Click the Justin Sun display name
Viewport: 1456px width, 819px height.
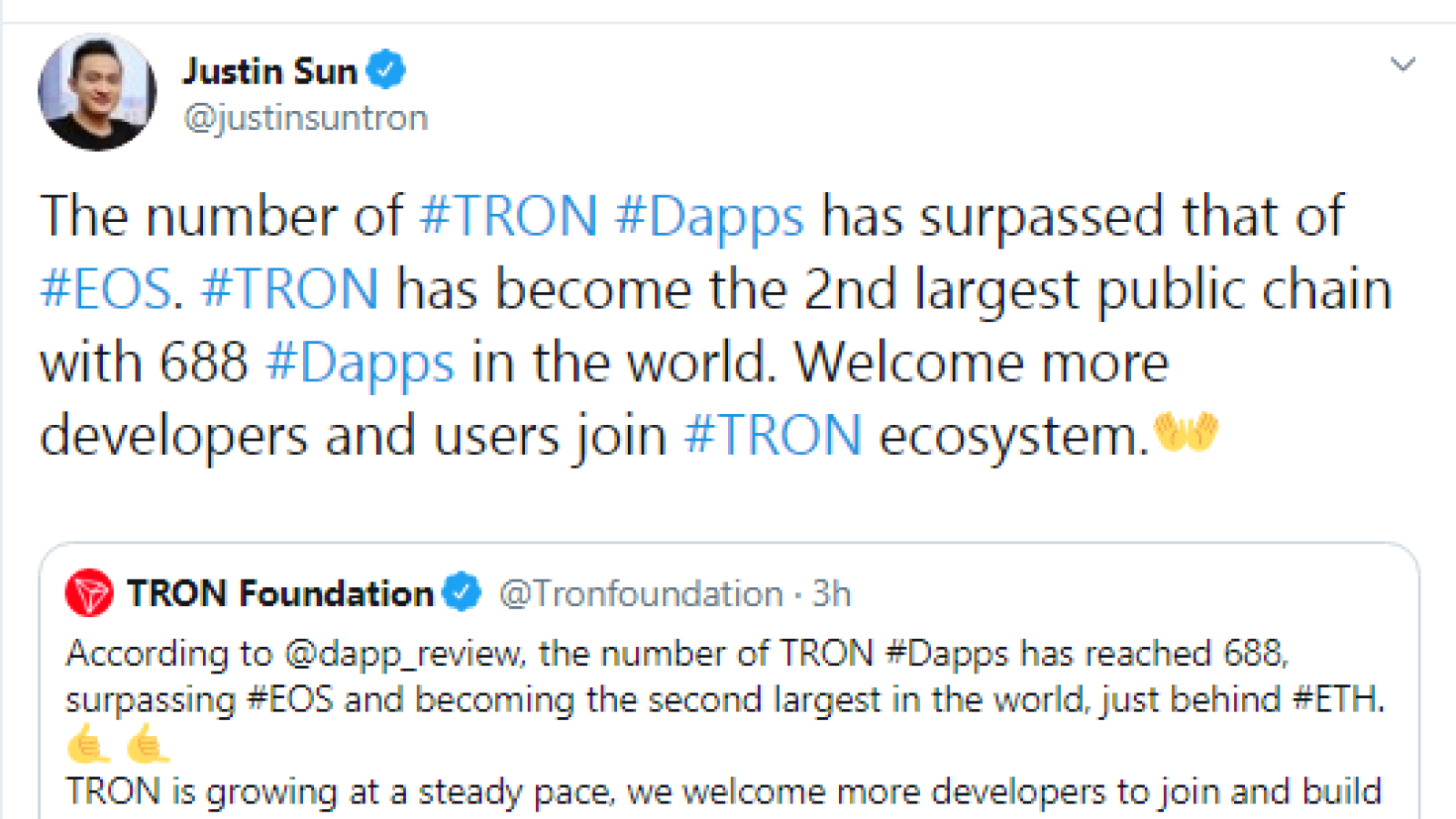coord(269,70)
